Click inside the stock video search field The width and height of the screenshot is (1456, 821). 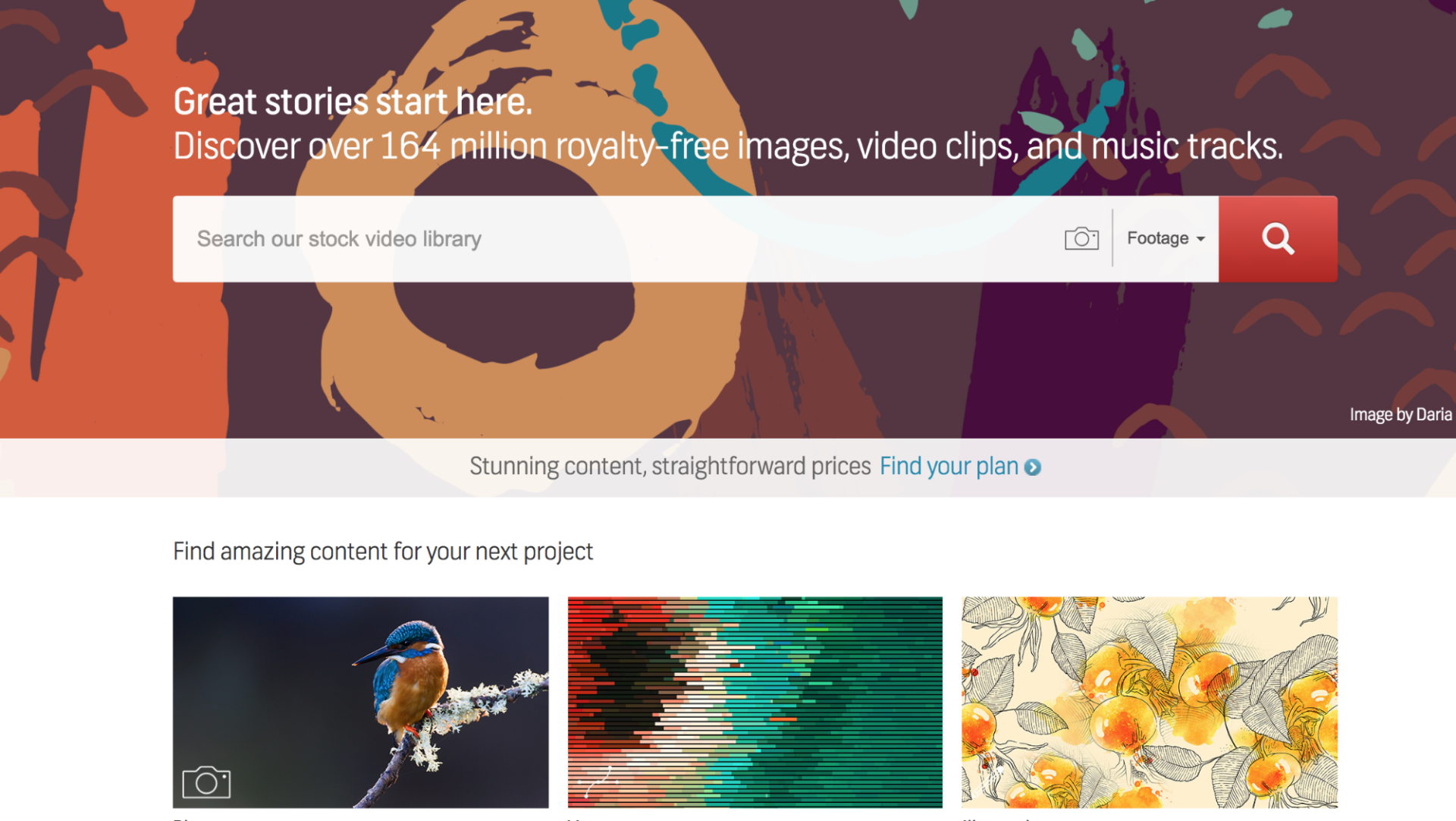531,238
